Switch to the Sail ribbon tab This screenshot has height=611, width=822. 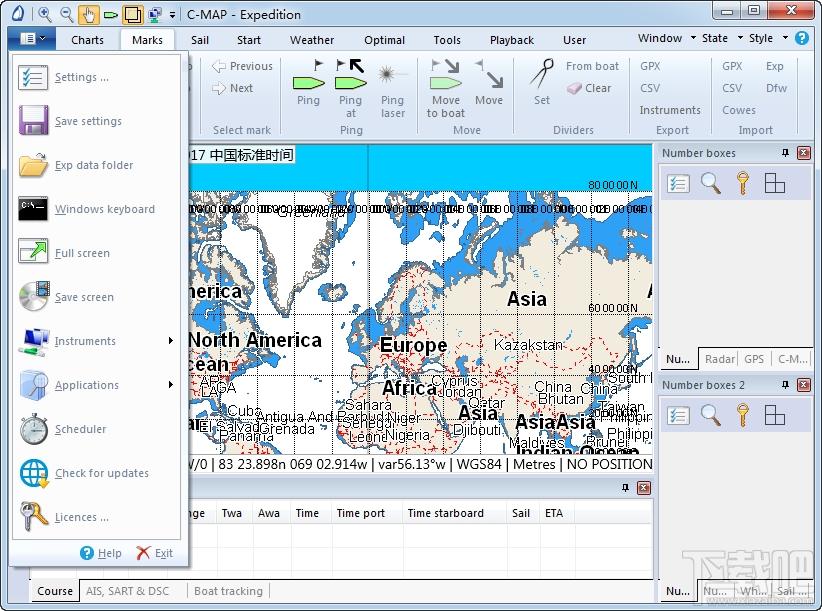(200, 40)
